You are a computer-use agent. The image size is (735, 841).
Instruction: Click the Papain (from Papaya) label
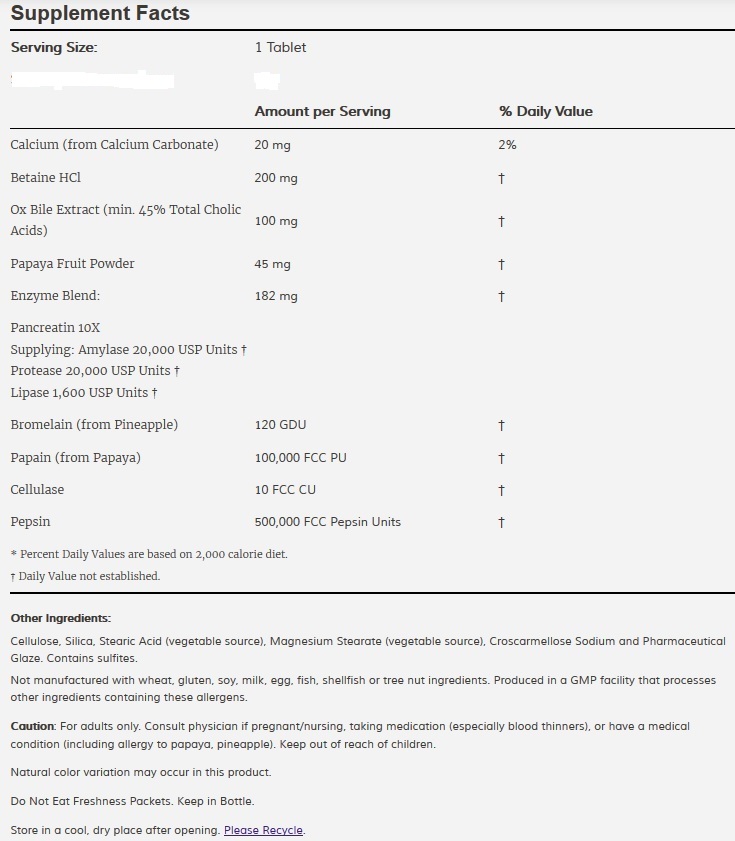(x=75, y=458)
